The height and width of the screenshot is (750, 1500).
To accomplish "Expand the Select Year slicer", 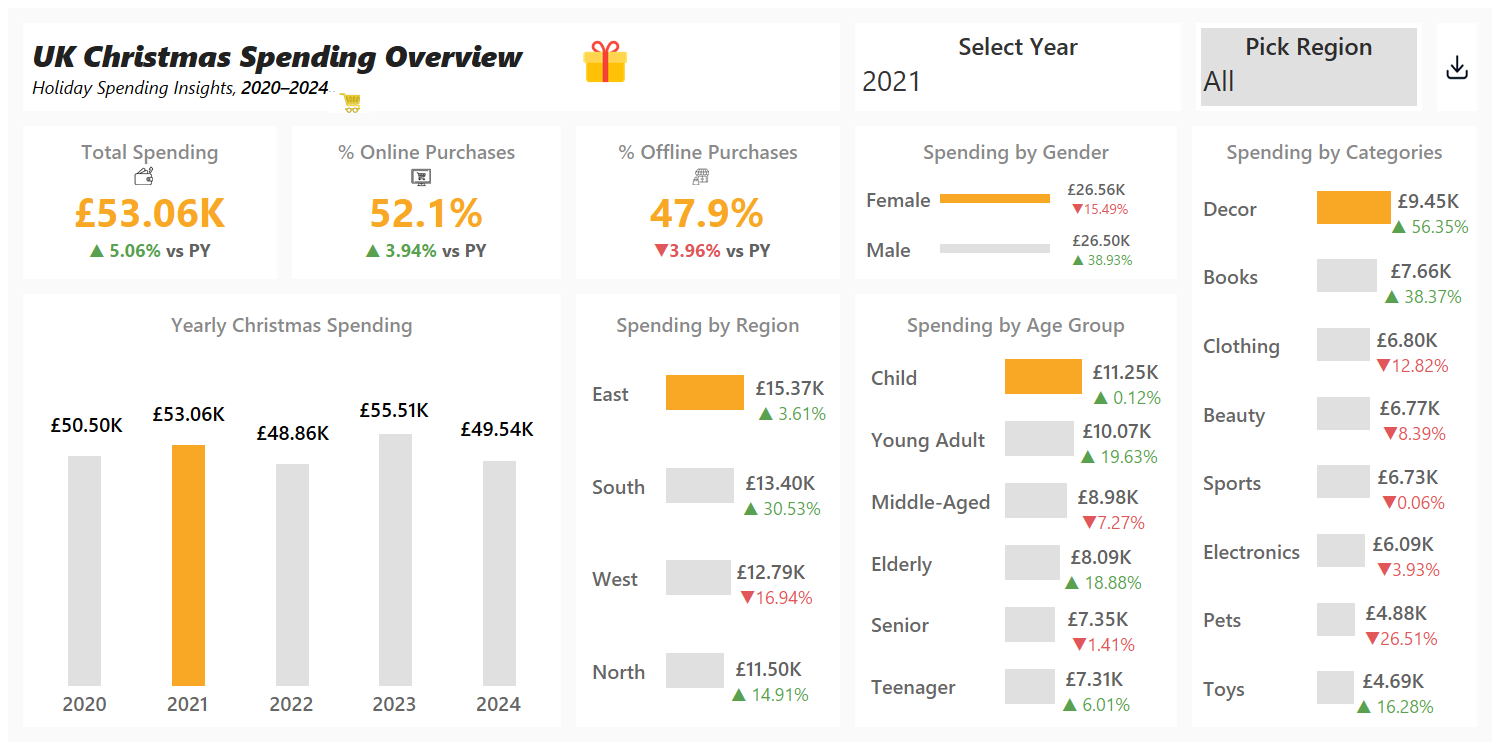I will (x=1017, y=47).
